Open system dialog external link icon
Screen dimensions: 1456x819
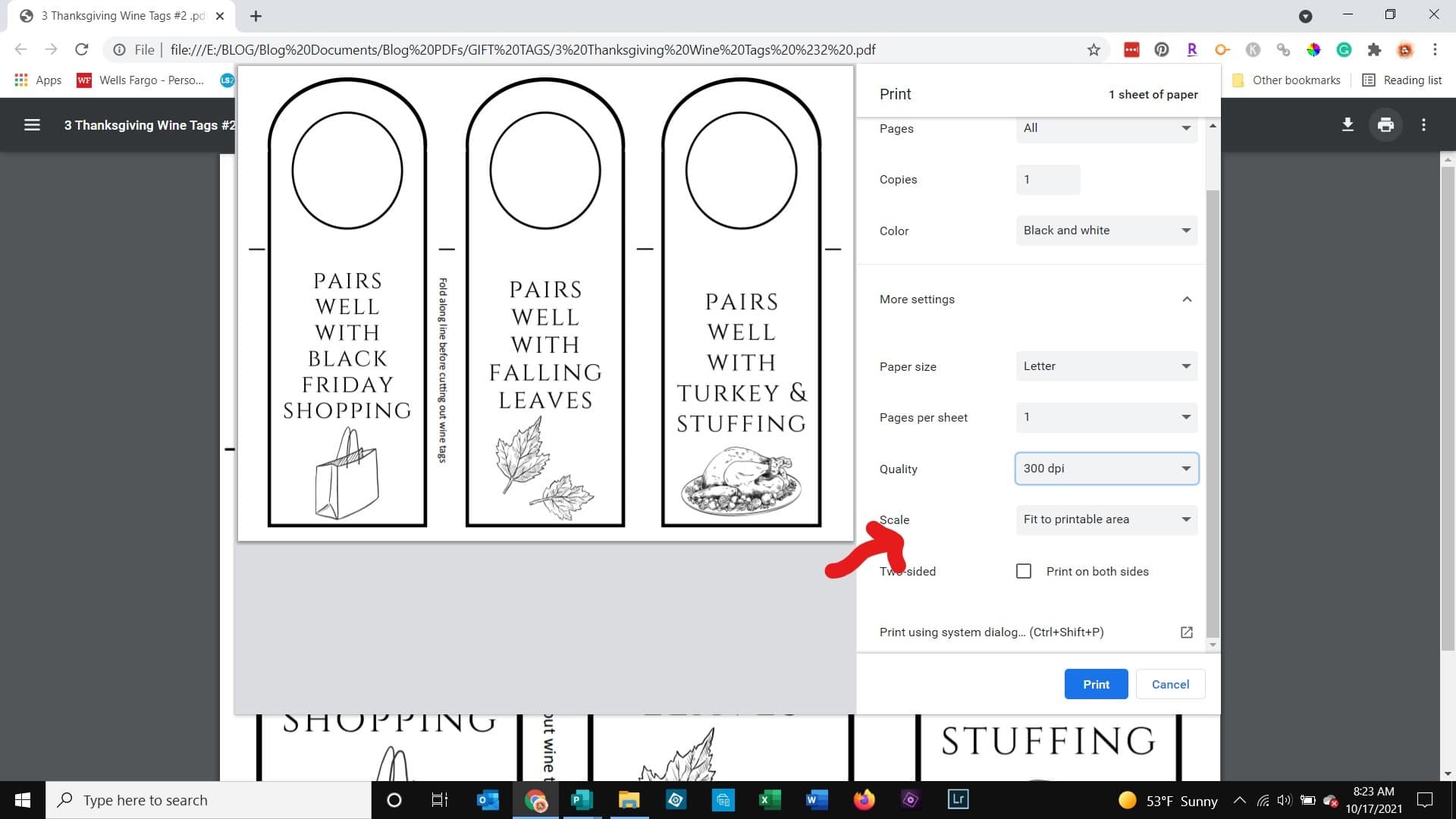[x=1187, y=632]
